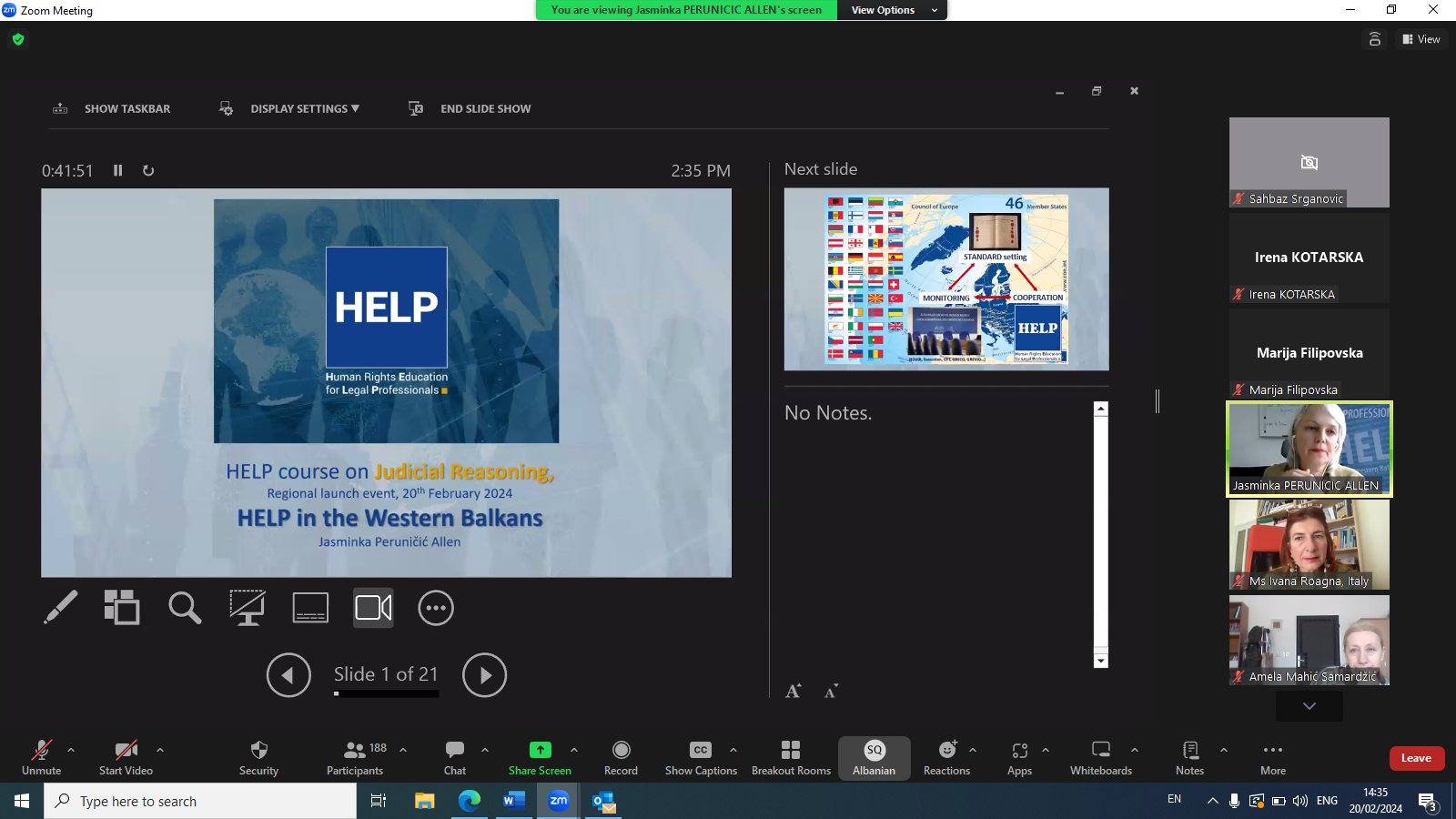Expand Whiteboards options arrow
The height and width of the screenshot is (819, 1456).
pos(1135,750)
